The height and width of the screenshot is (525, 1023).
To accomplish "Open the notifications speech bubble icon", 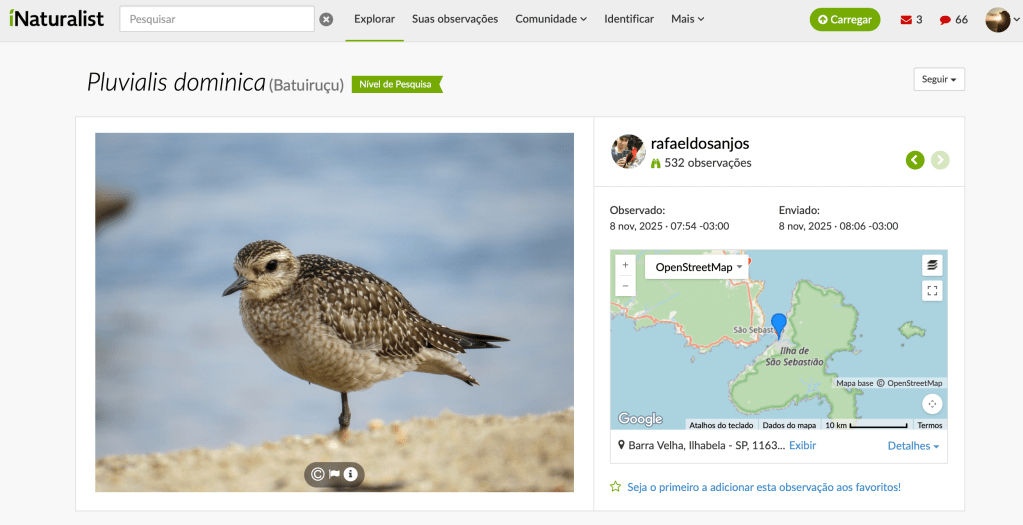I will click(x=944, y=19).
